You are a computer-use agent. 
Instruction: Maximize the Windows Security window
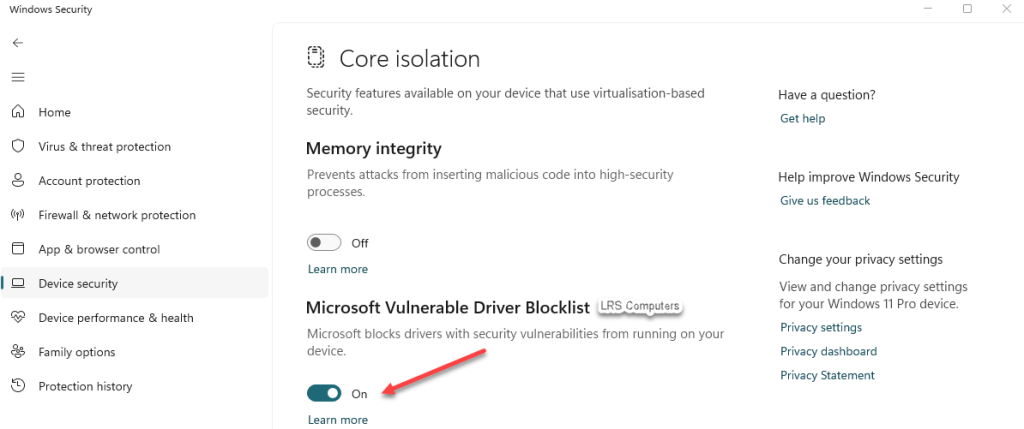click(x=967, y=9)
